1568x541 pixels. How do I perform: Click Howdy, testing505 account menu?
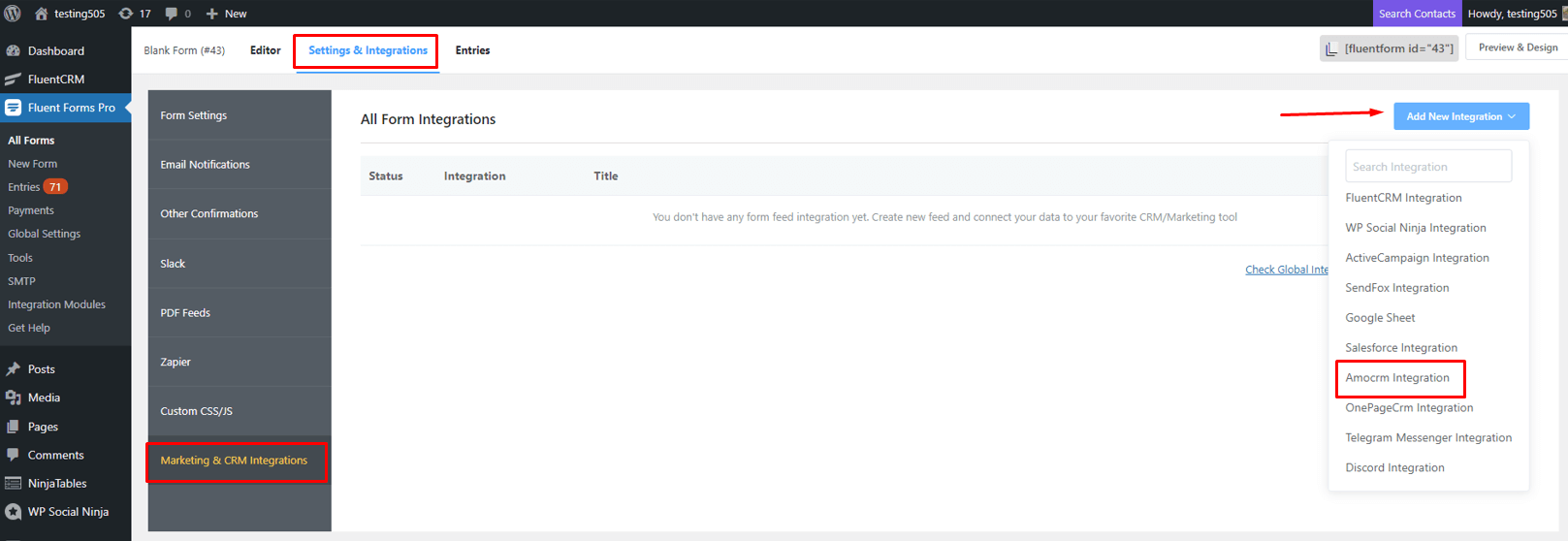1515,14
